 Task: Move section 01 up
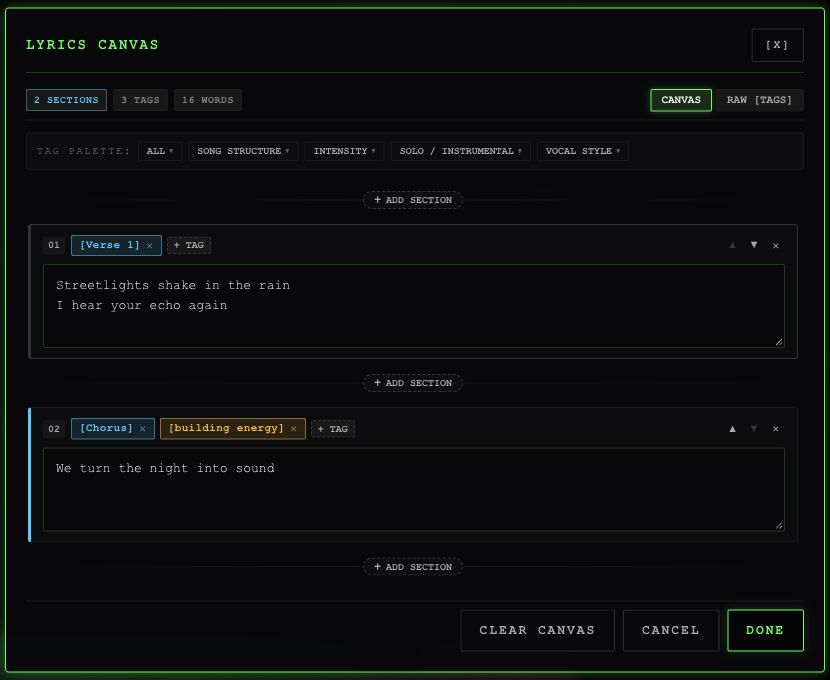coord(733,245)
